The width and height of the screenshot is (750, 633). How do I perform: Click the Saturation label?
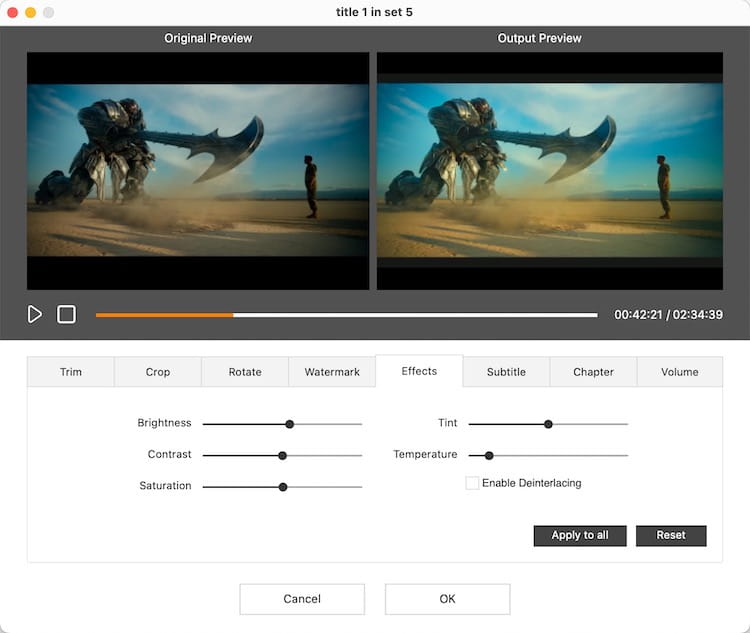(165, 486)
